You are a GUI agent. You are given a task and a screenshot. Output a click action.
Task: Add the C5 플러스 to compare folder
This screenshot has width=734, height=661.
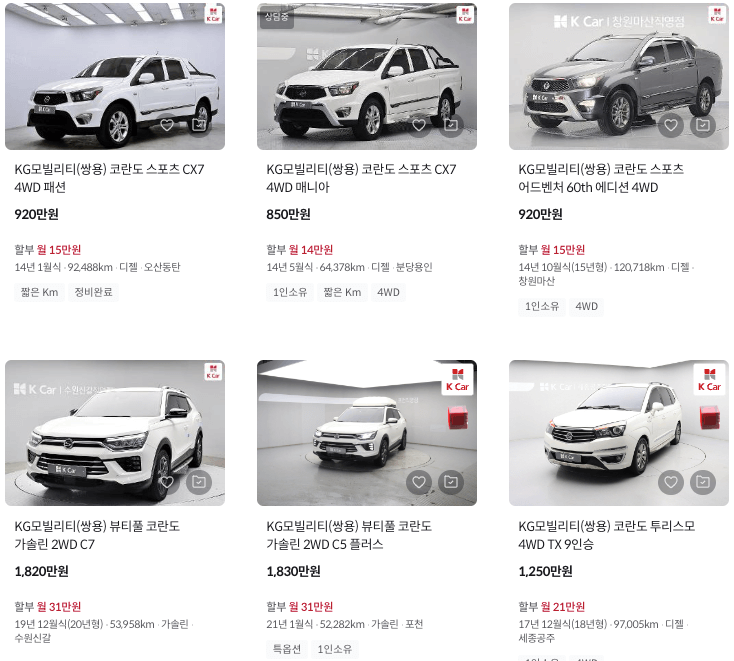[x=451, y=482]
